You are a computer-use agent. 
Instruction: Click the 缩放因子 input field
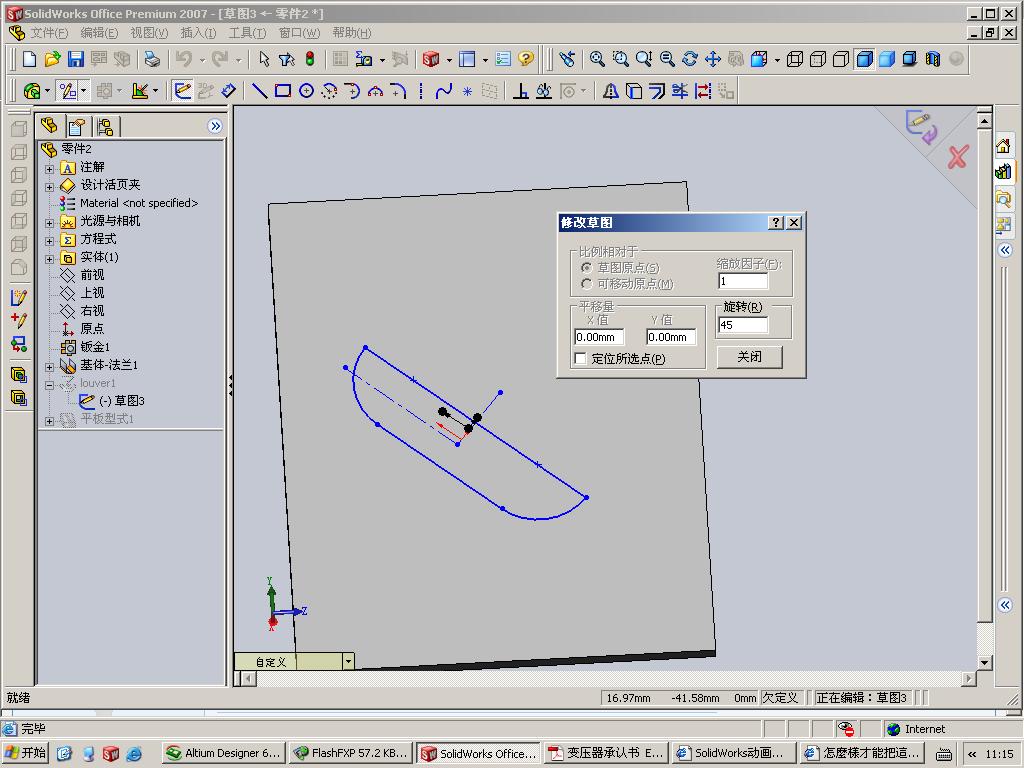743,281
